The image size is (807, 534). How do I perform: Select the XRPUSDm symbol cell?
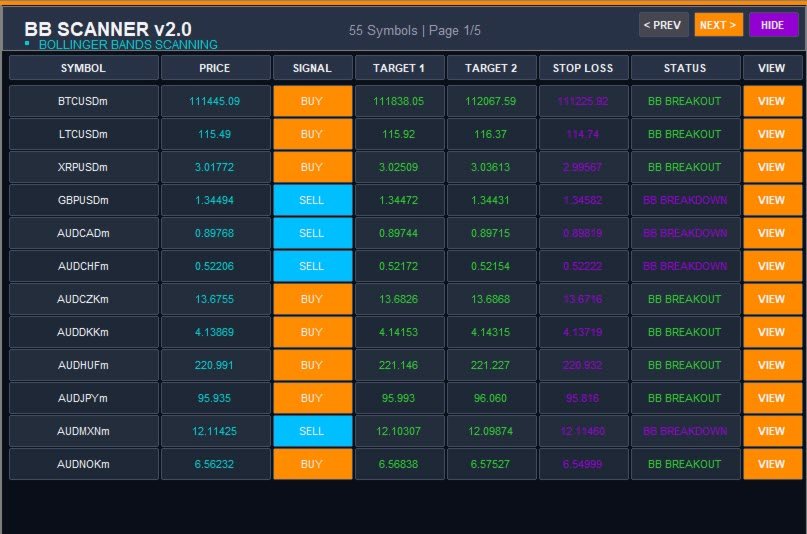pyautogui.click(x=83, y=167)
